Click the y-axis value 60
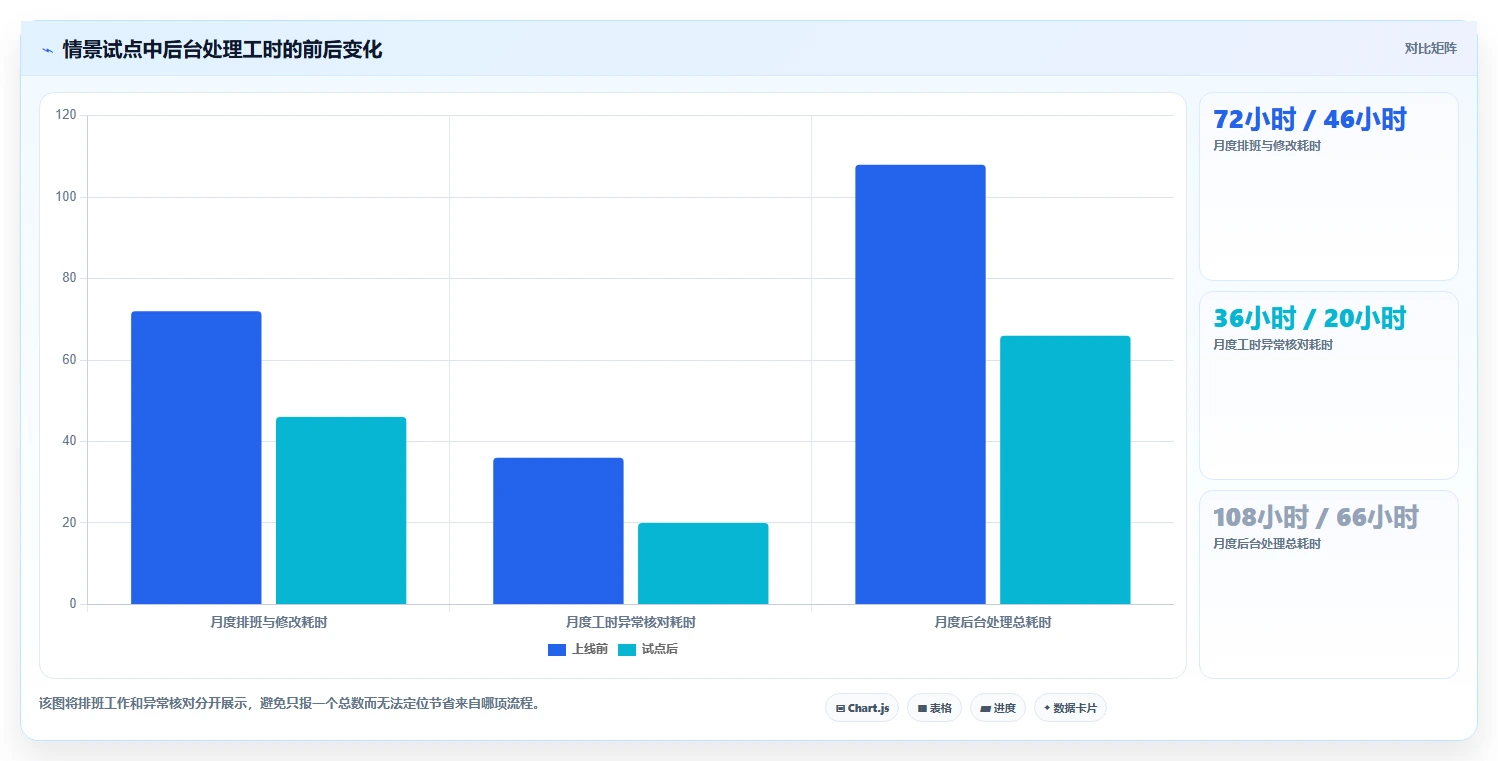This screenshot has height=761, width=1498. point(69,360)
